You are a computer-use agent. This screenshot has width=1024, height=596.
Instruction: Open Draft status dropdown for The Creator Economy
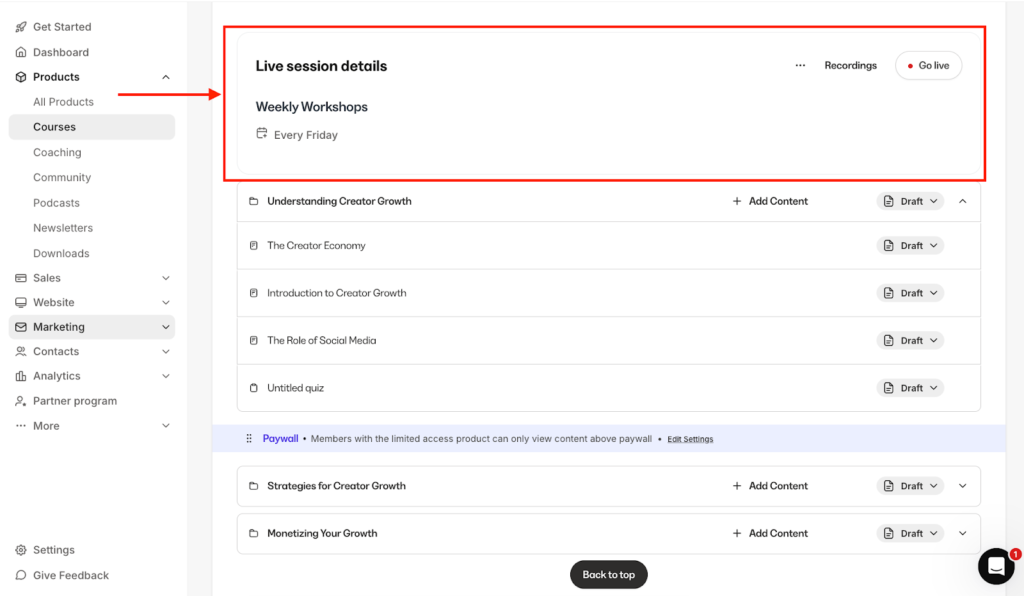click(x=910, y=246)
